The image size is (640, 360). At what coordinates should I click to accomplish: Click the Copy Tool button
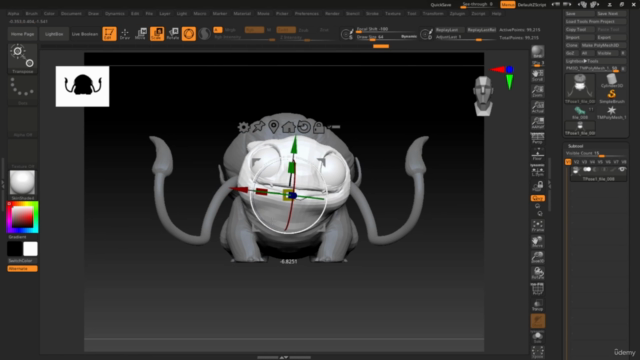[x=580, y=29]
